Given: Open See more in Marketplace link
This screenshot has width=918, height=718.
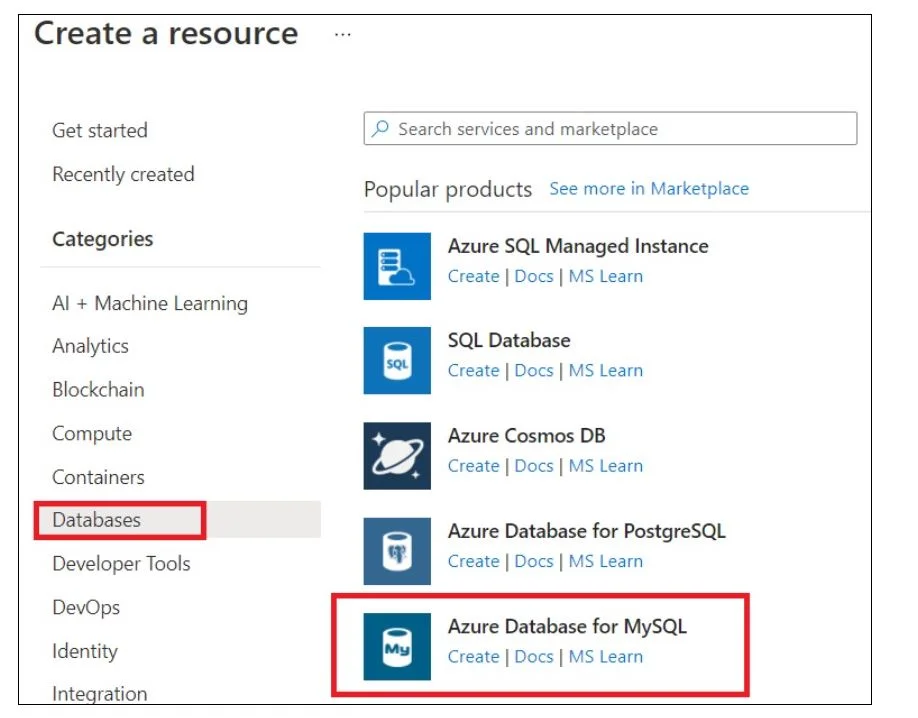Looking at the screenshot, I should pyautogui.click(x=649, y=188).
